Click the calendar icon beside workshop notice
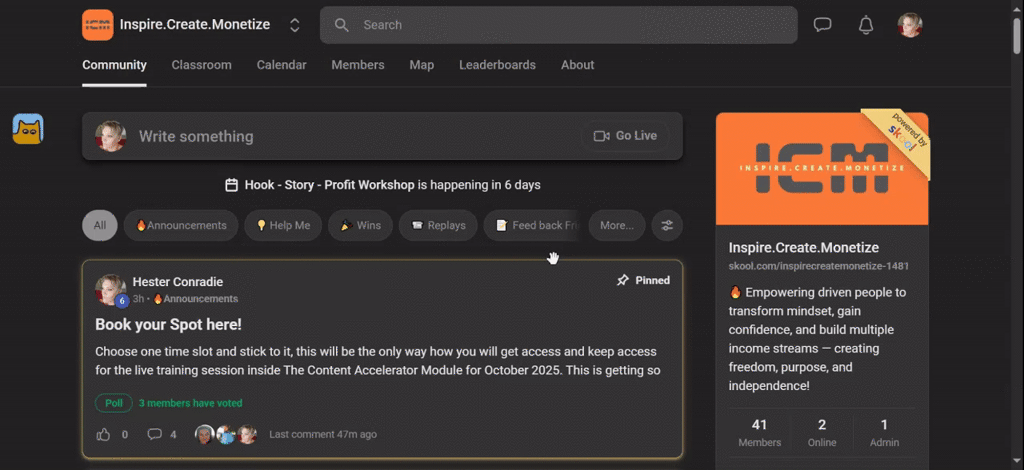Screen dimensions: 1024x470 click(x=231, y=185)
